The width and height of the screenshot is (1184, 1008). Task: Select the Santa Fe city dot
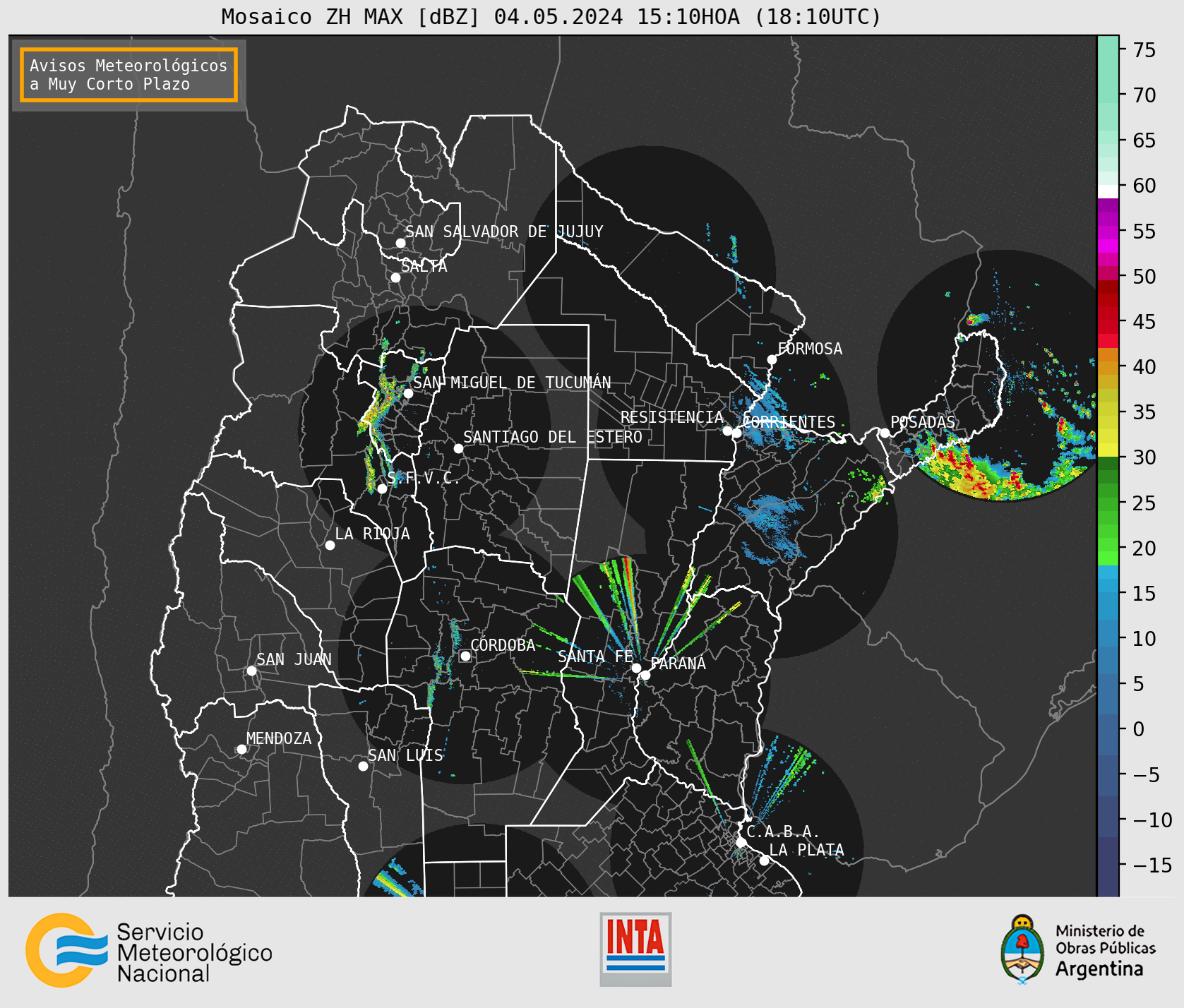[636, 668]
